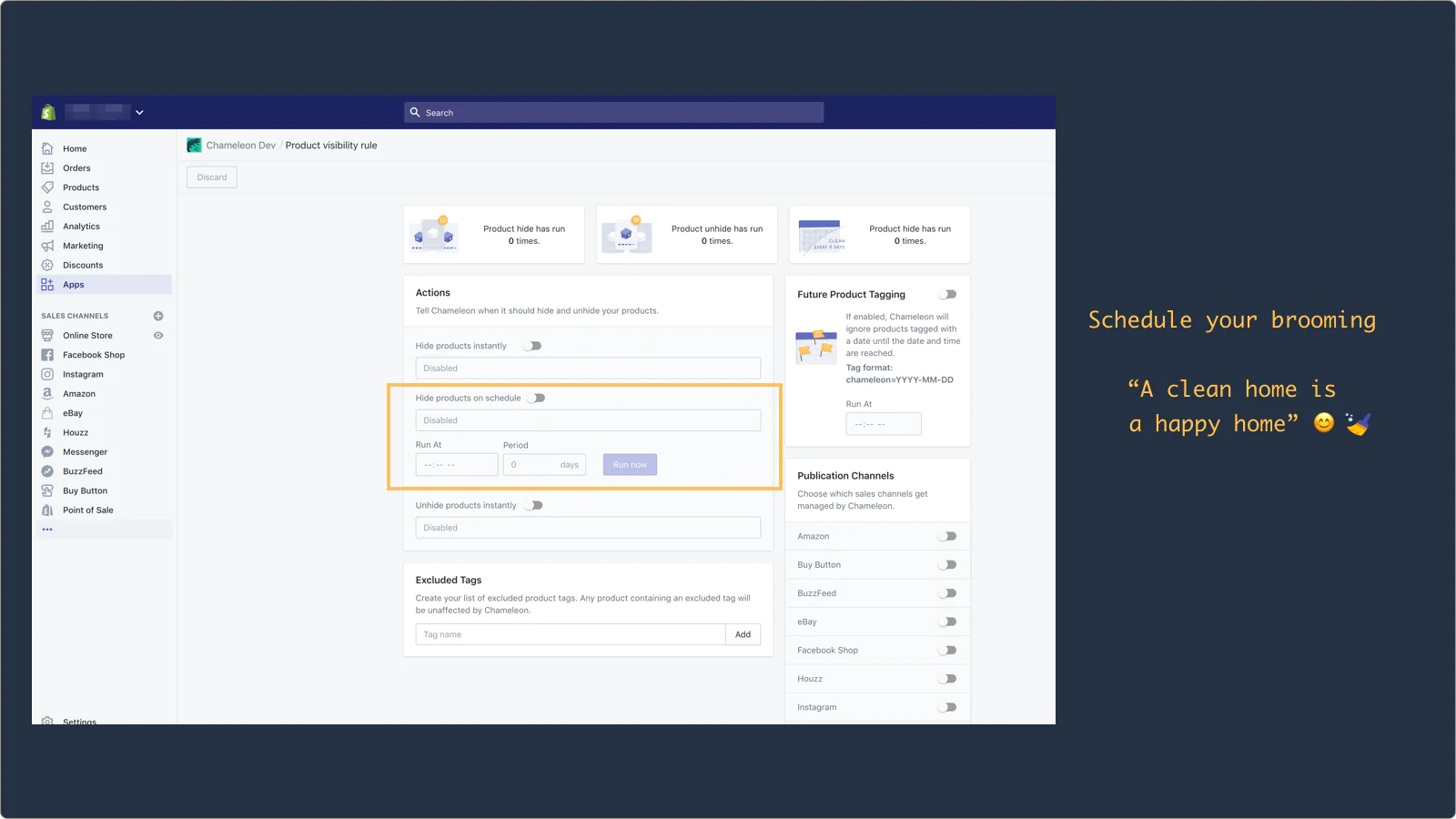Toggle Unhide products instantly switch

[534, 505]
